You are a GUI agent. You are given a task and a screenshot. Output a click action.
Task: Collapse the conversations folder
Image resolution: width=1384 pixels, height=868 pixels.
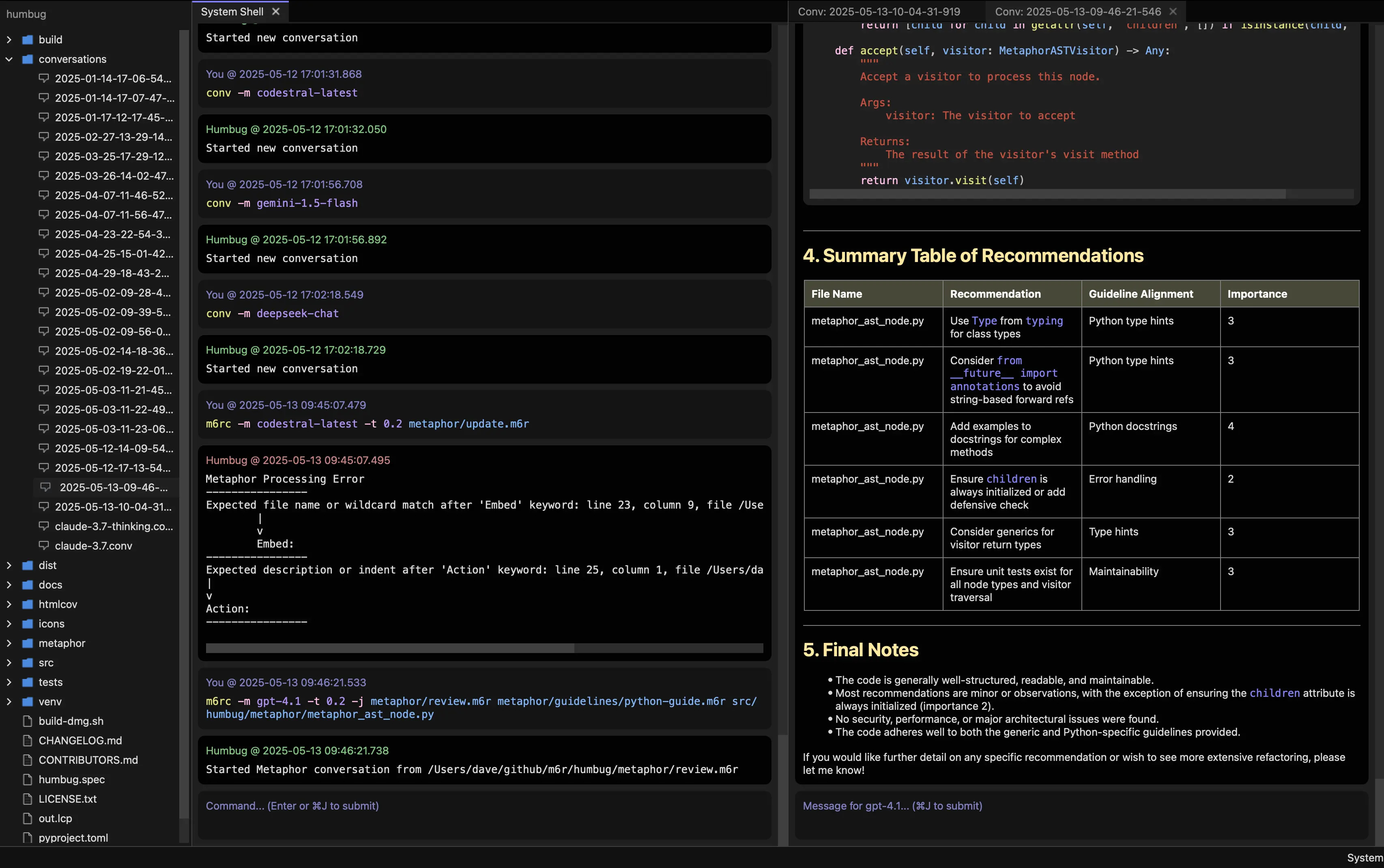tap(9, 59)
